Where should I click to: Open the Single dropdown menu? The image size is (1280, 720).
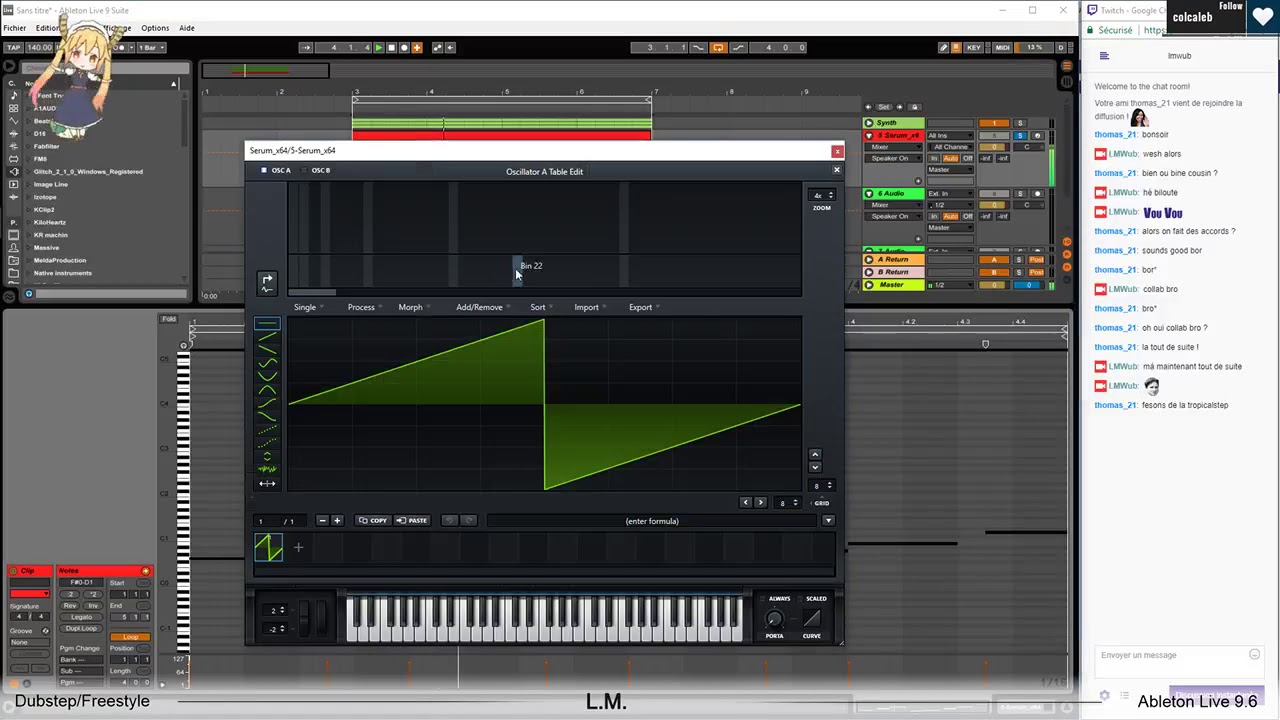coord(308,307)
